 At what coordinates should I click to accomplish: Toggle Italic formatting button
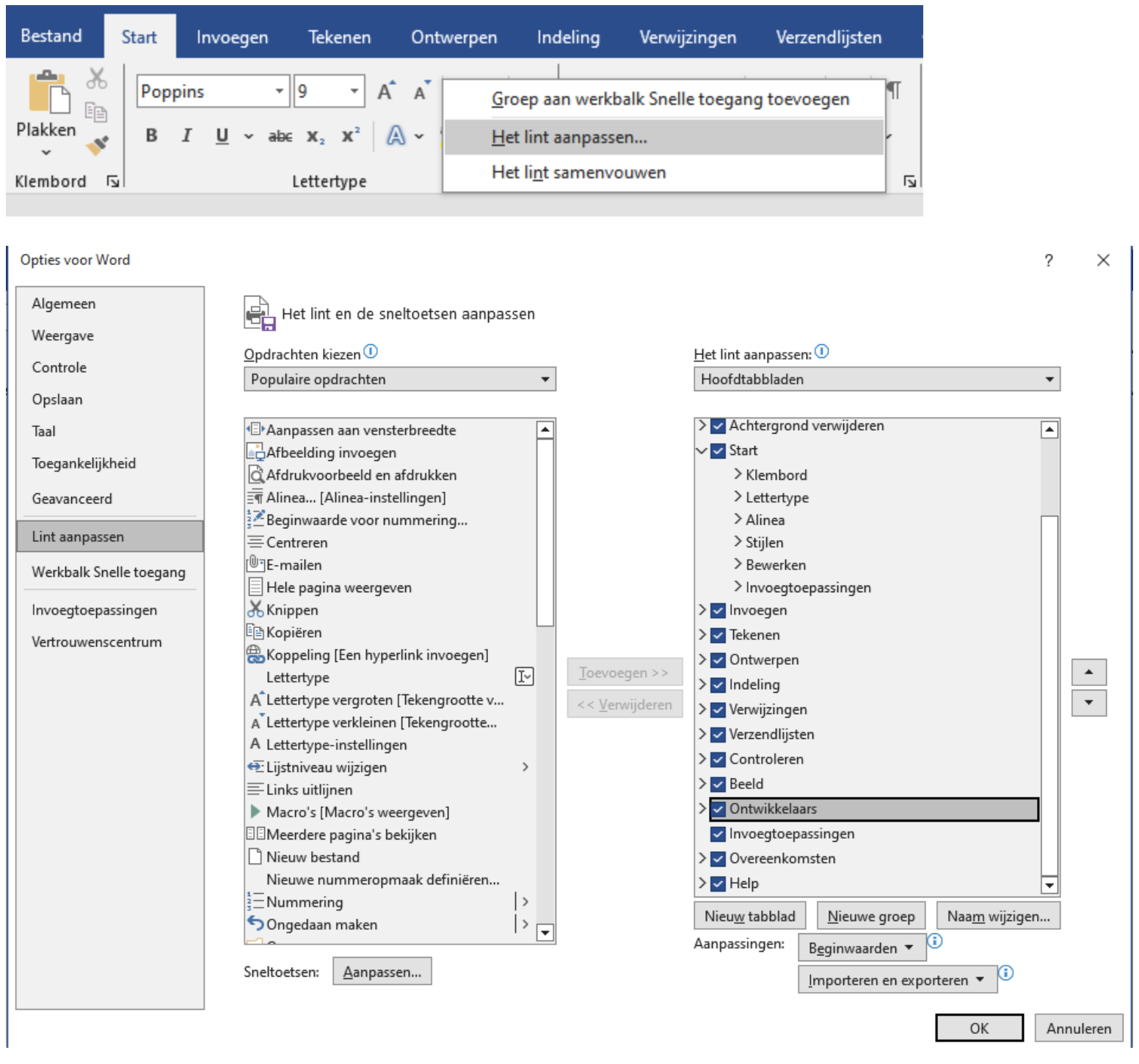coord(186,136)
